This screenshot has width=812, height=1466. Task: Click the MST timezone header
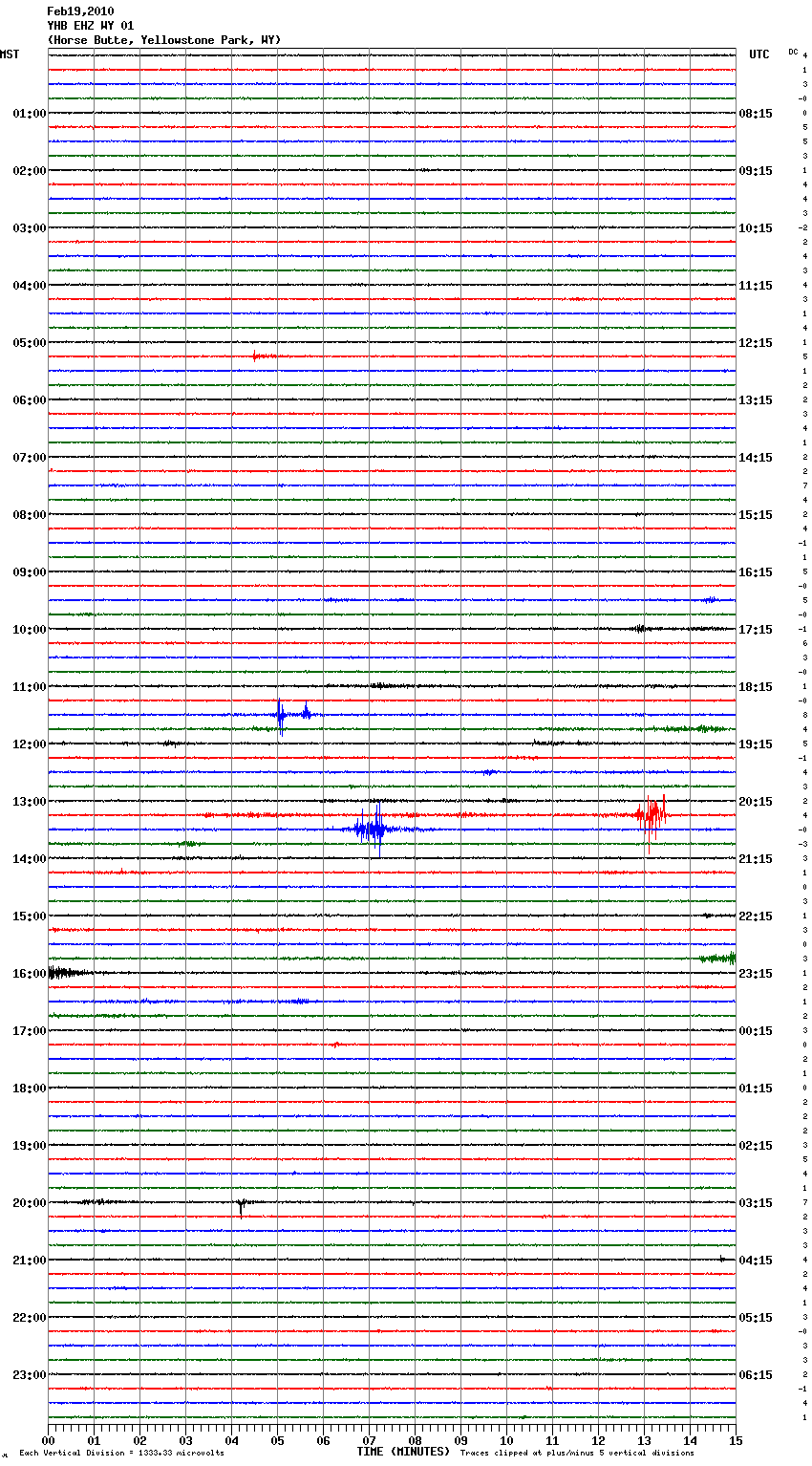(x=10, y=54)
